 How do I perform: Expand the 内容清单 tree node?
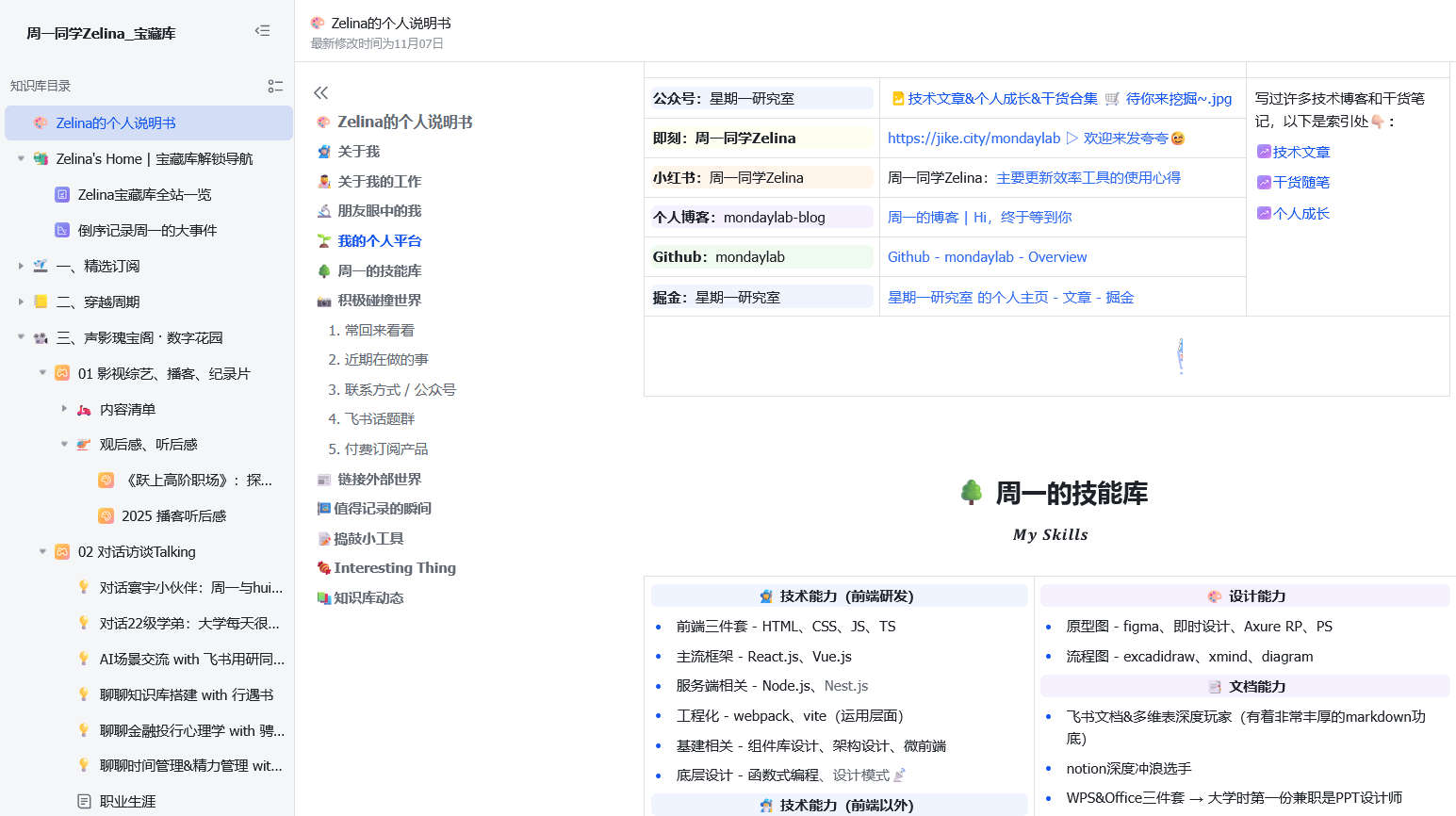(x=64, y=409)
